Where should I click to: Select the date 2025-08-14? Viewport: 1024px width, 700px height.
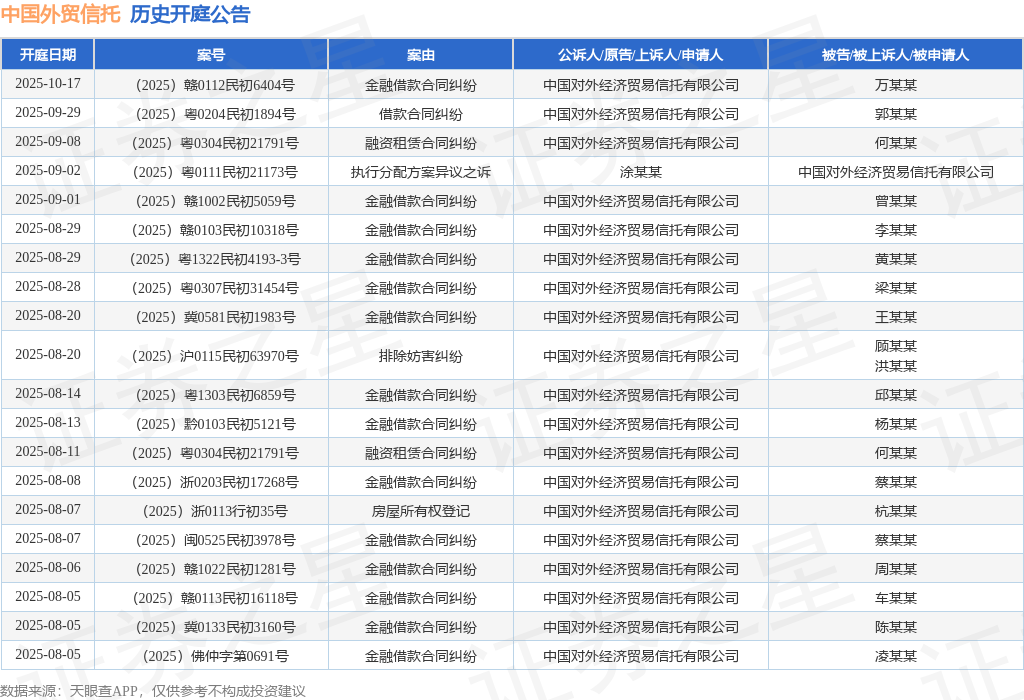click(x=48, y=393)
